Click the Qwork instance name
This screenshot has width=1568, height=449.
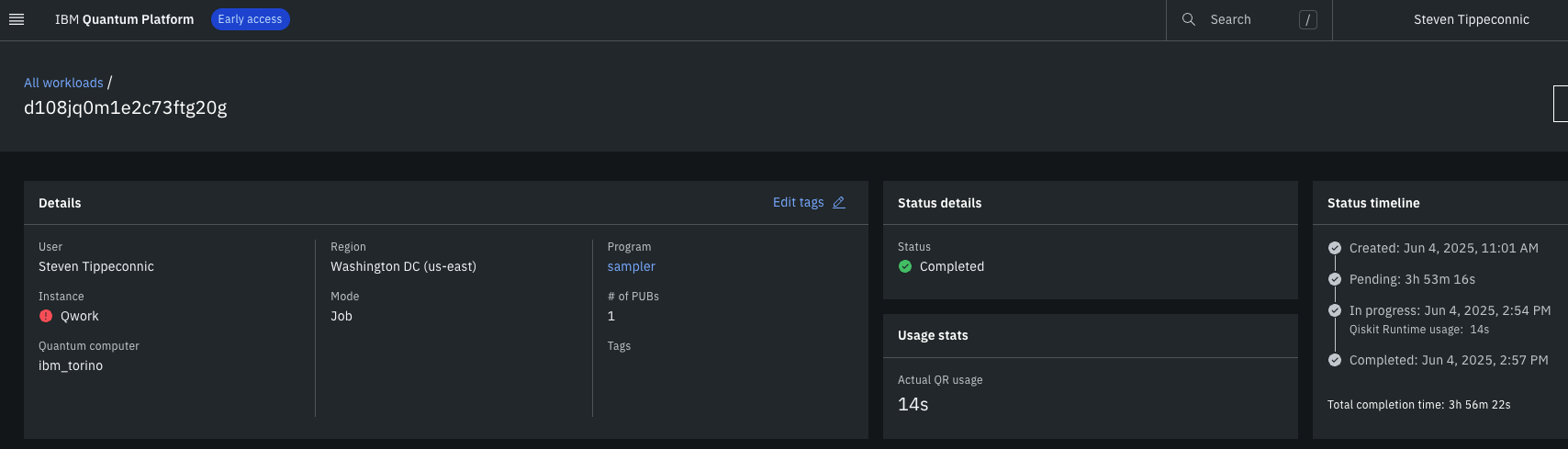click(x=80, y=316)
